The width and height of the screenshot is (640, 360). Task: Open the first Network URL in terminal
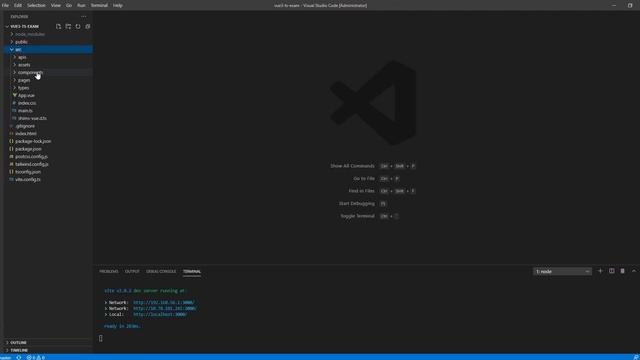pyautogui.click(x=164, y=302)
